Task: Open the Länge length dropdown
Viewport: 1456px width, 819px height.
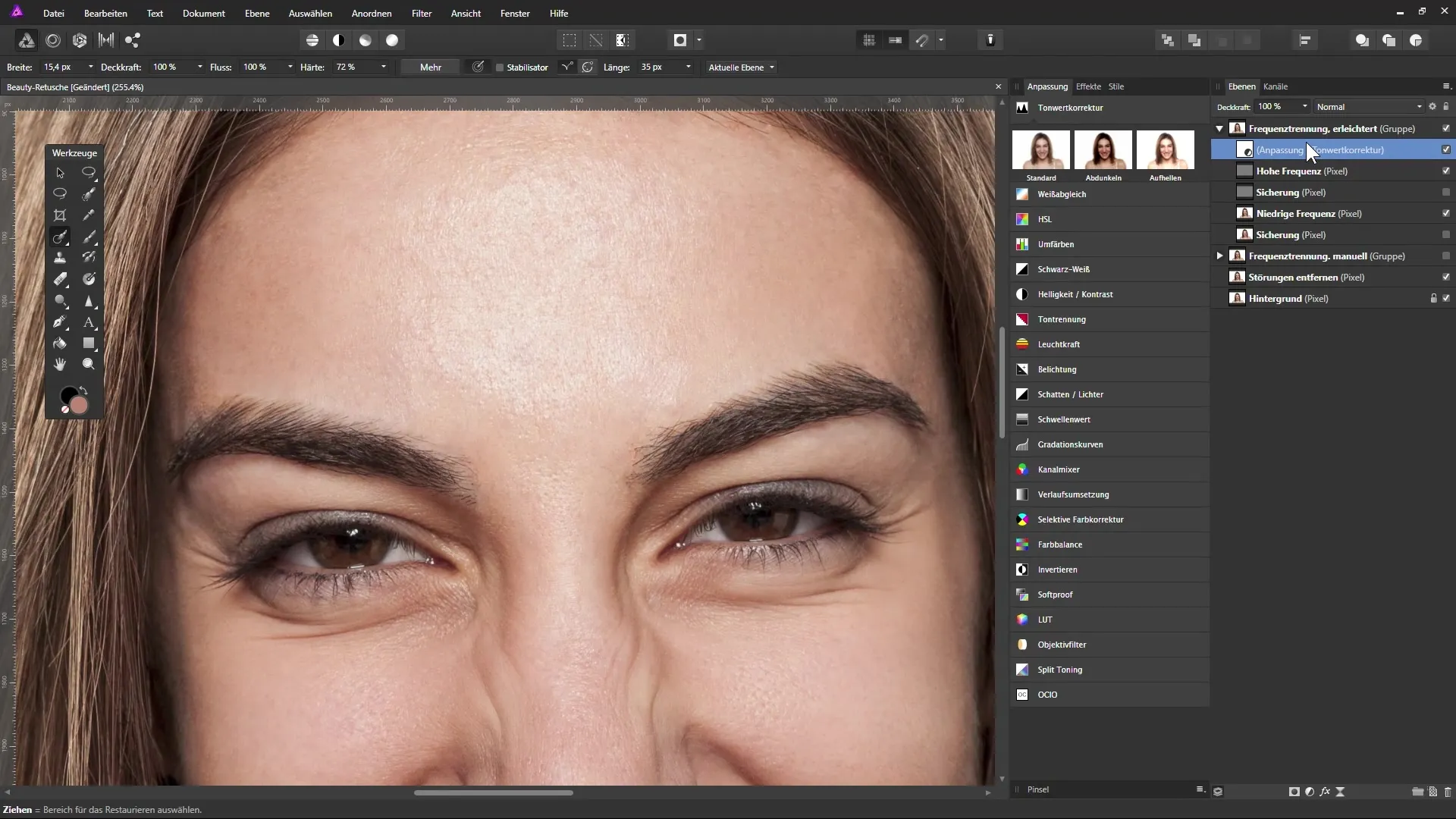Action: [689, 67]
